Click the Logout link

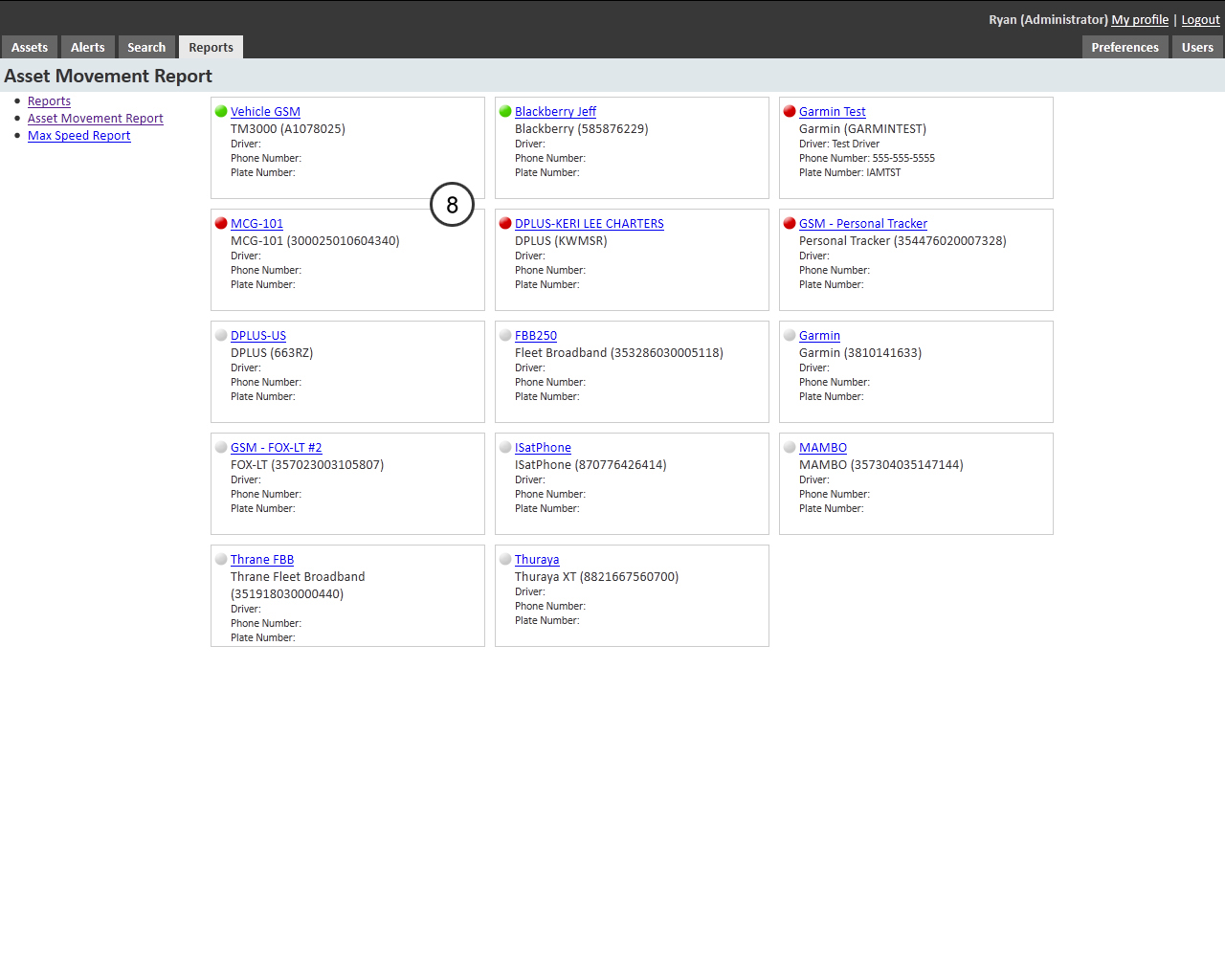pos(1200,20)
